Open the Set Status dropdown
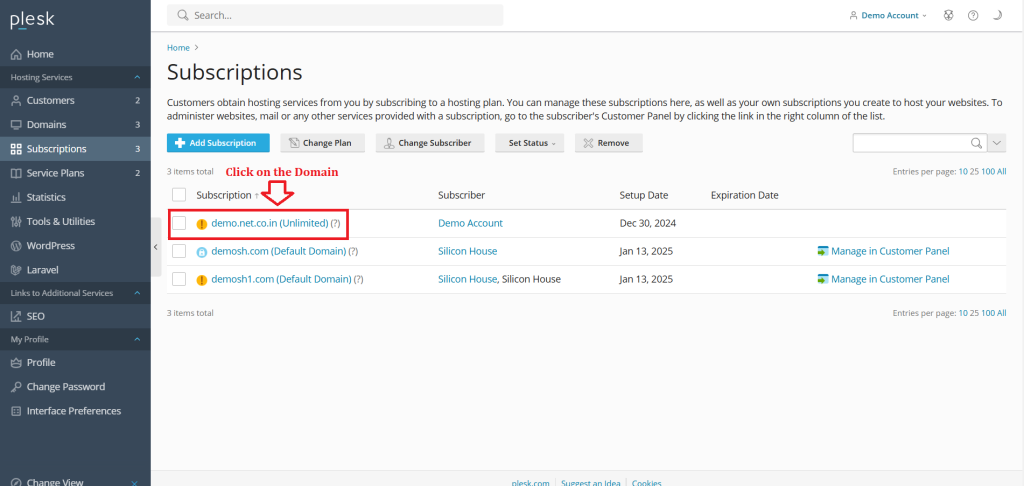Viewport: 1024px width, 486px height. click(530, 143)
